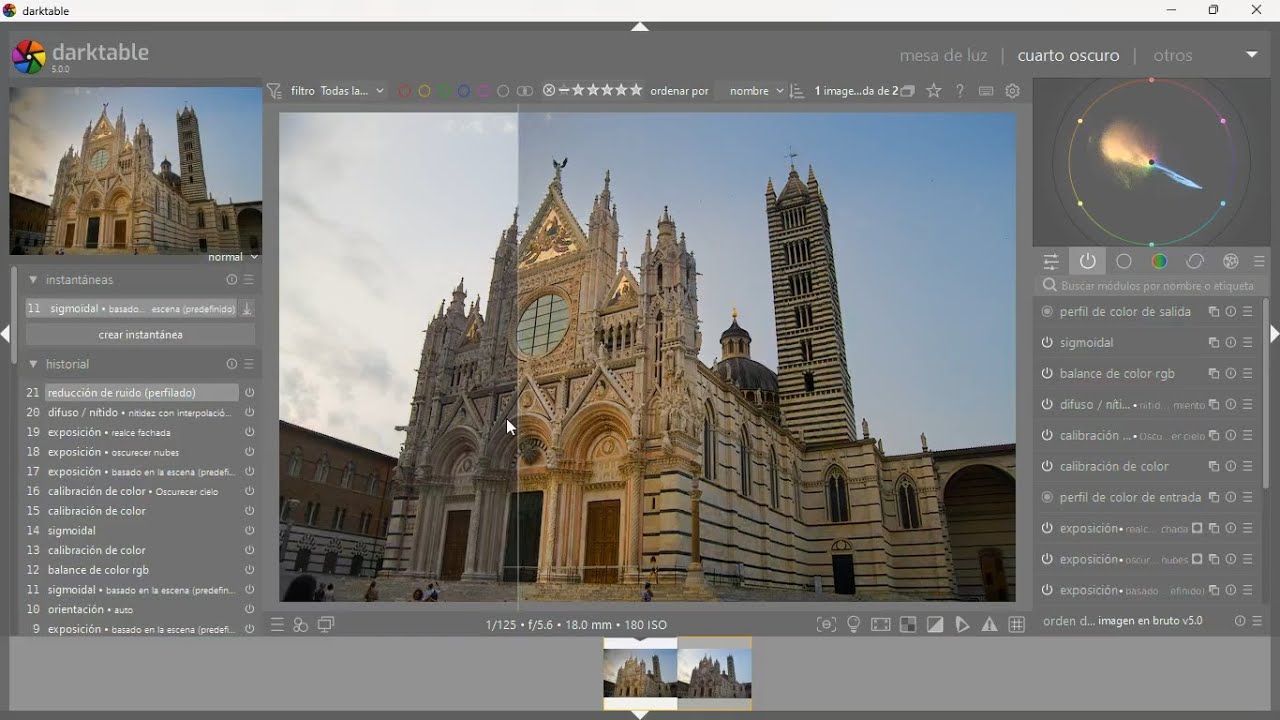Toggle the overexposure warning triangle icon
The image size is (1280, 720).
coord(990,625)
